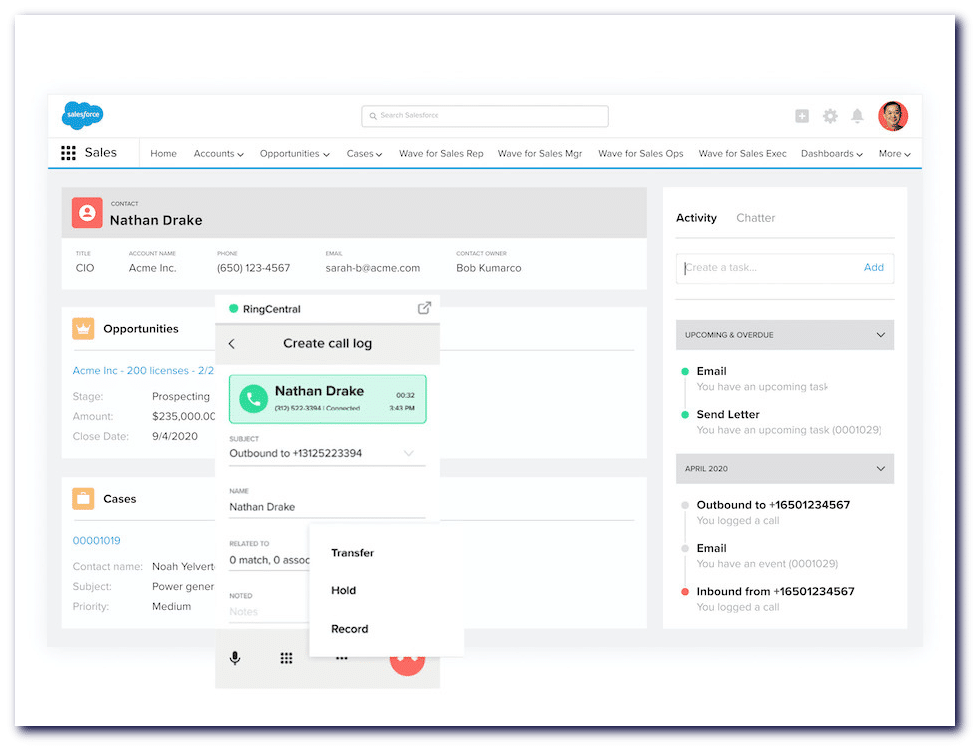Pop out the RingCentral widget

pyautogui.click(x=424, y=308)
